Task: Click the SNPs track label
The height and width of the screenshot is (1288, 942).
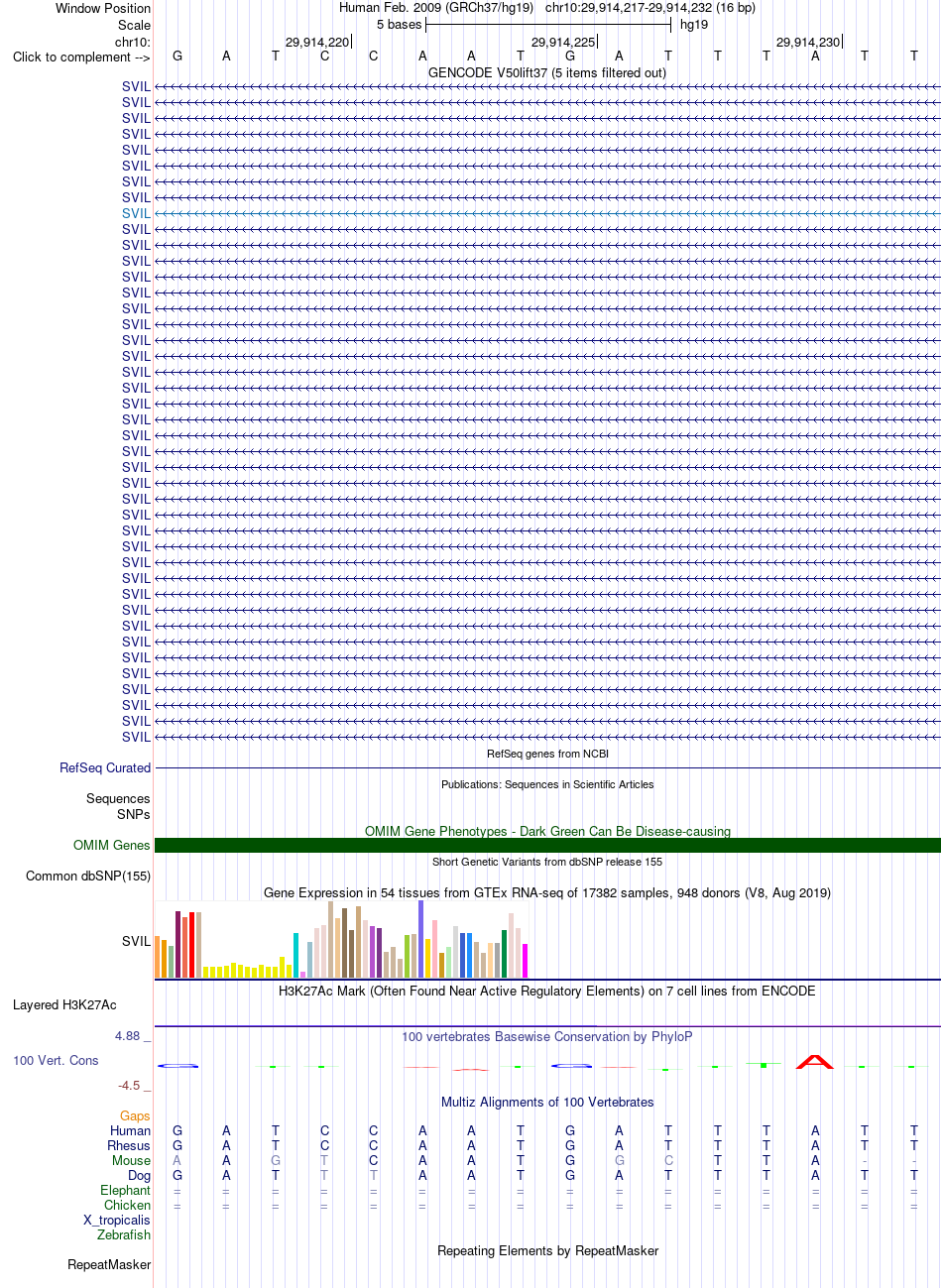Action: tap(134, 814)
